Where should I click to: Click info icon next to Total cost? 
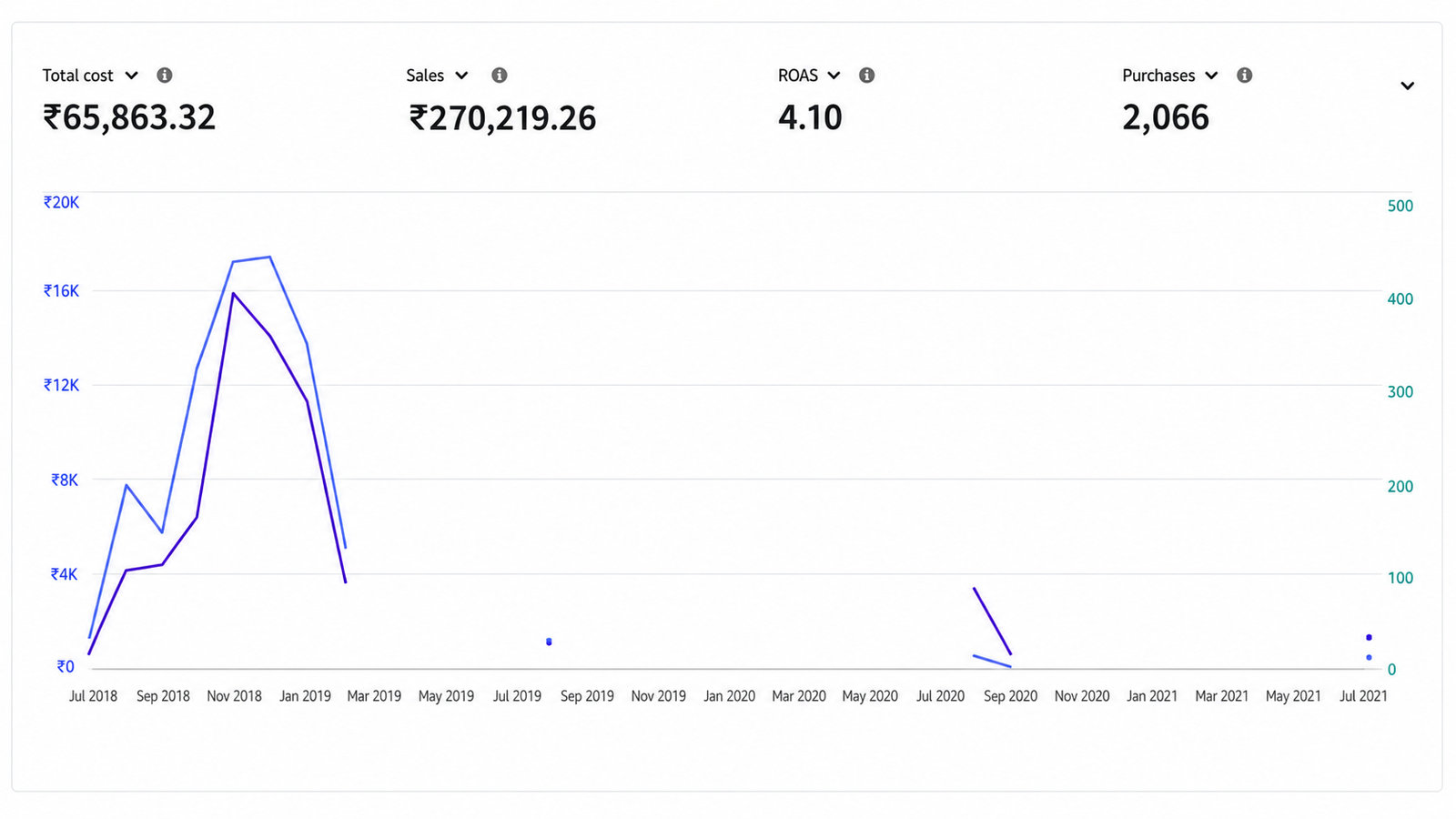(x=165, y=76)
